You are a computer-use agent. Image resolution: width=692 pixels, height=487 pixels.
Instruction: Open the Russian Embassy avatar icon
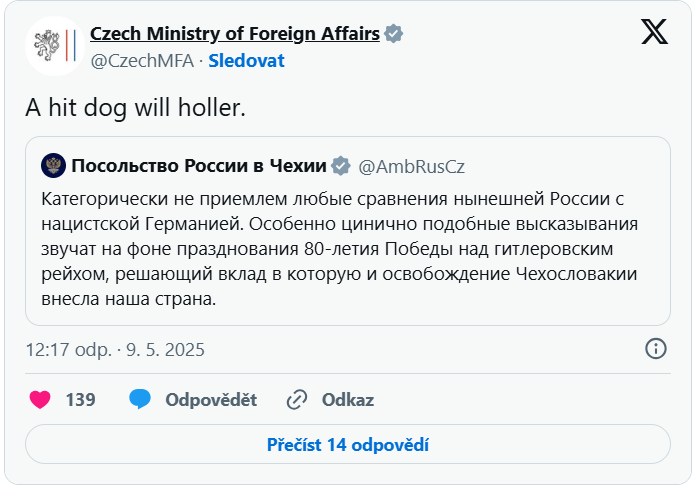tap(53, 166)
